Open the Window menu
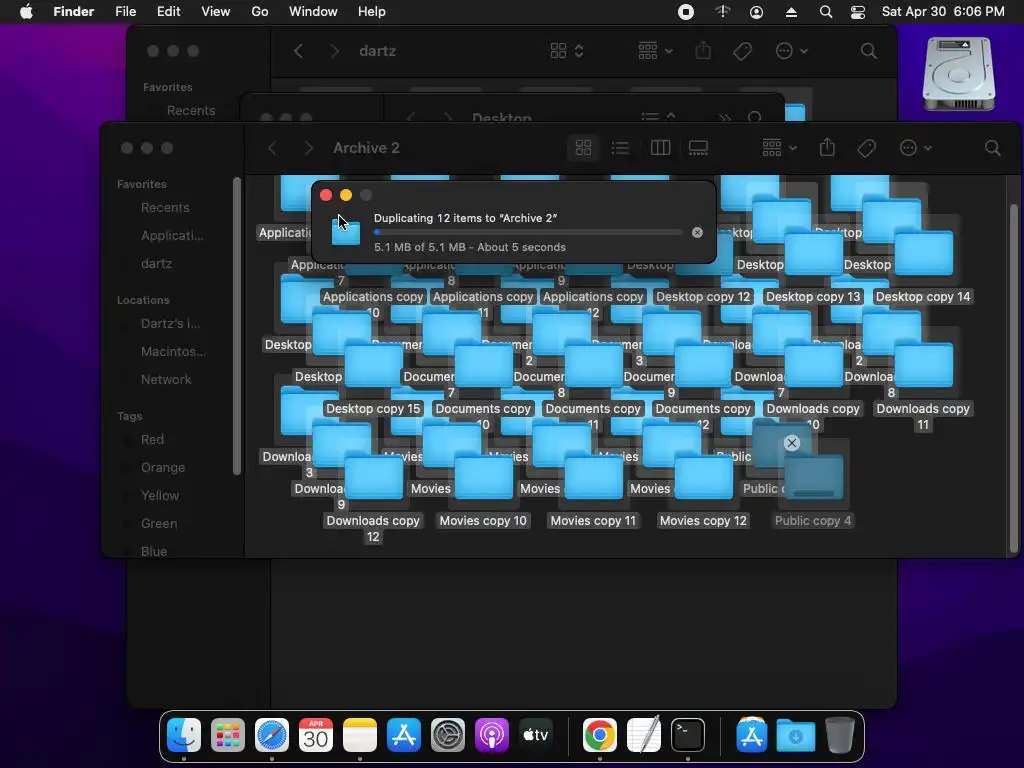Viewport: 1024px width, 768px height. tap(313, 12)
